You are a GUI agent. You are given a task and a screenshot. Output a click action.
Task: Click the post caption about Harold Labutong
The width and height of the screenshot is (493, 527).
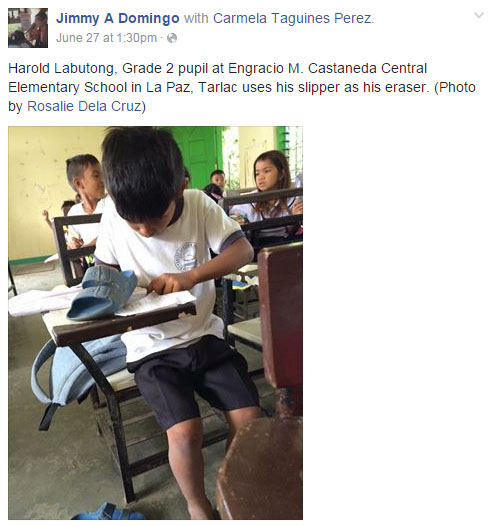[242, 87]
